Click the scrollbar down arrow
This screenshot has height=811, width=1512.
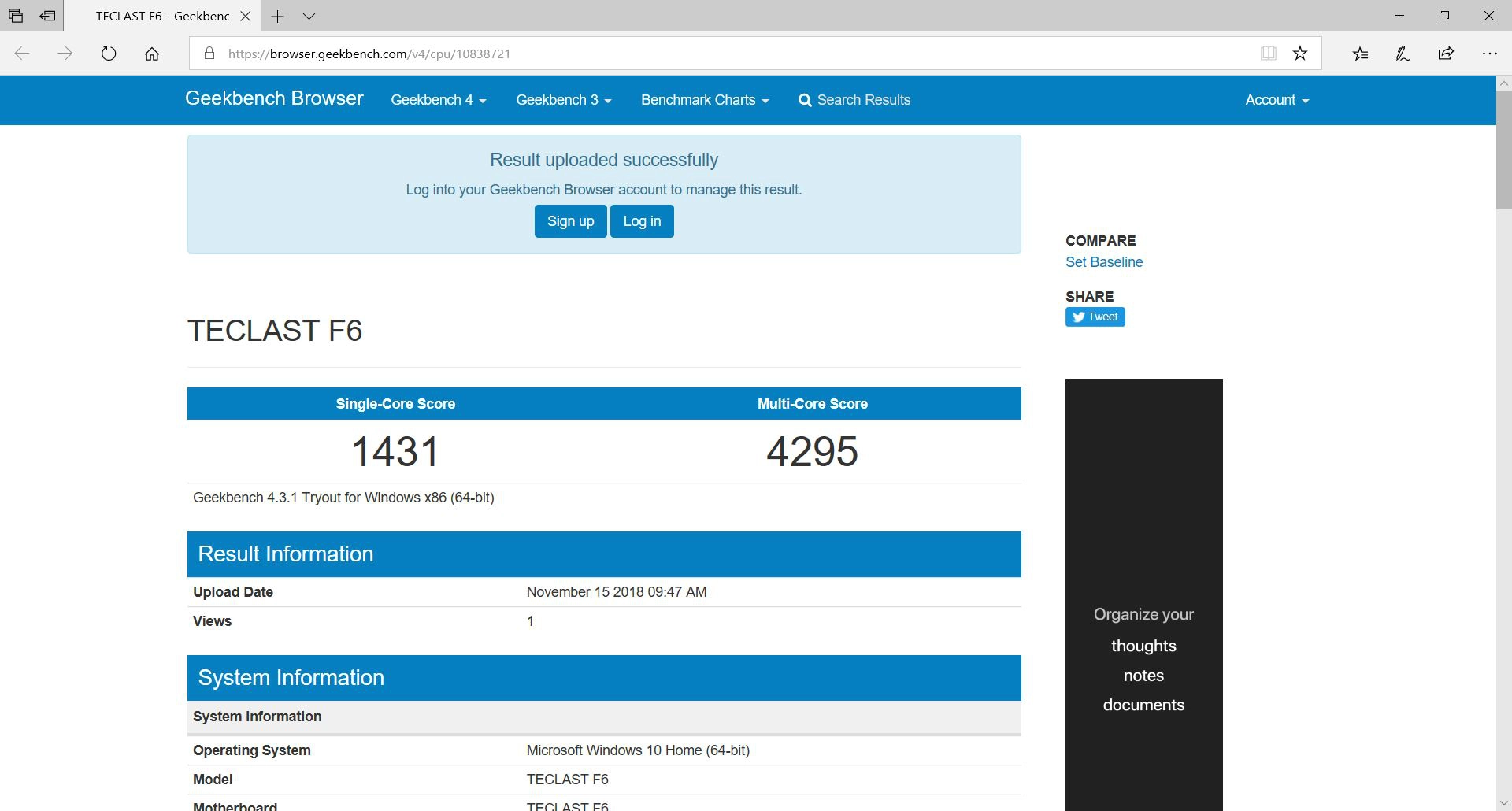tap(1503, 803)
